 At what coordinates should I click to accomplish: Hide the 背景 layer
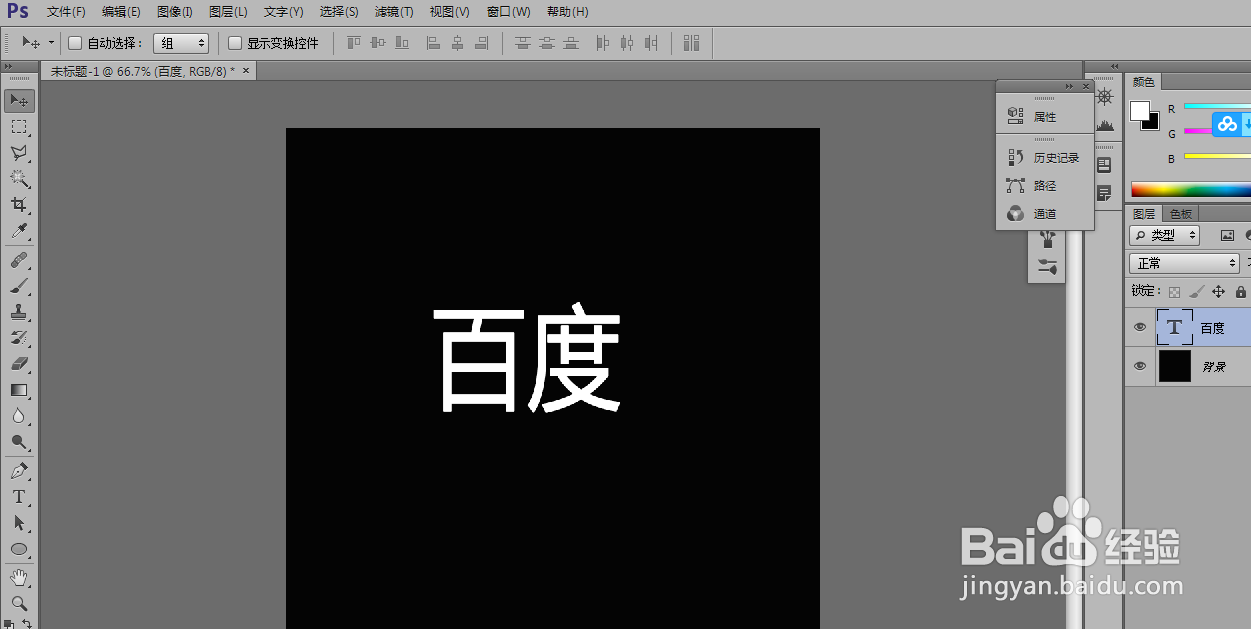1140,366
